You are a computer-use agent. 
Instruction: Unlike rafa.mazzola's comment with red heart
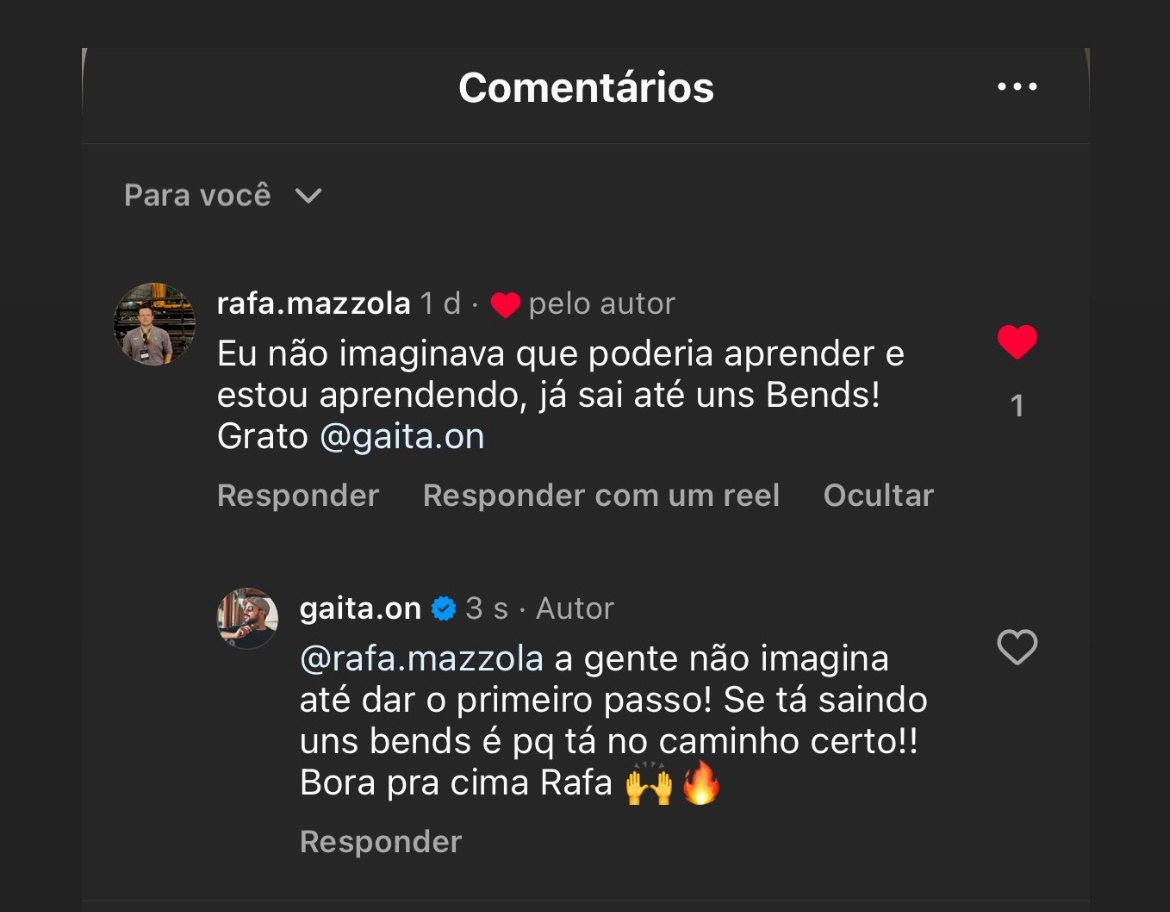click(x=1017, y=343)
